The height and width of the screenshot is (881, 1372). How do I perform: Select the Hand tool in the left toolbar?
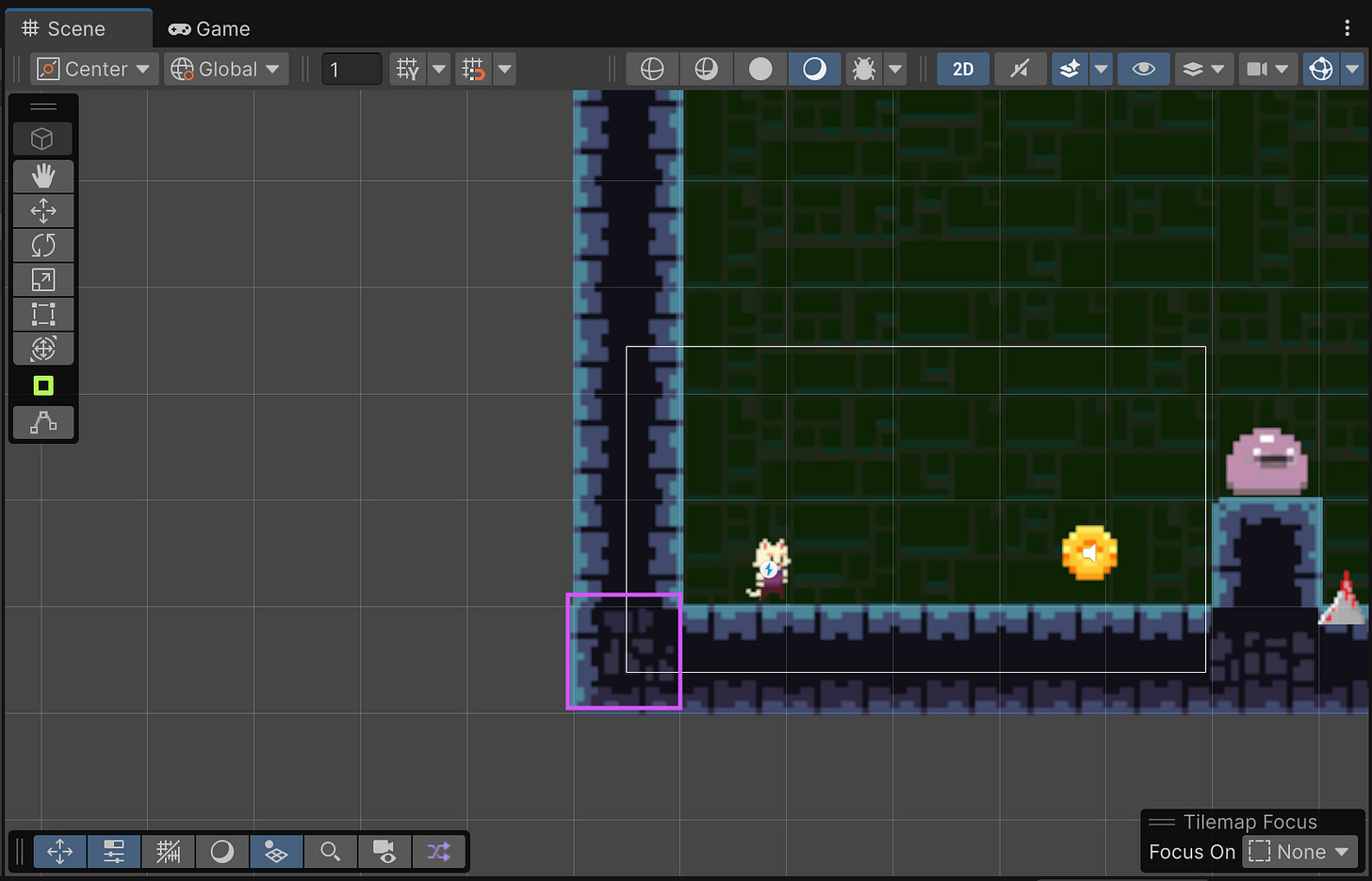pyautogui.click(x=42, y=176)
